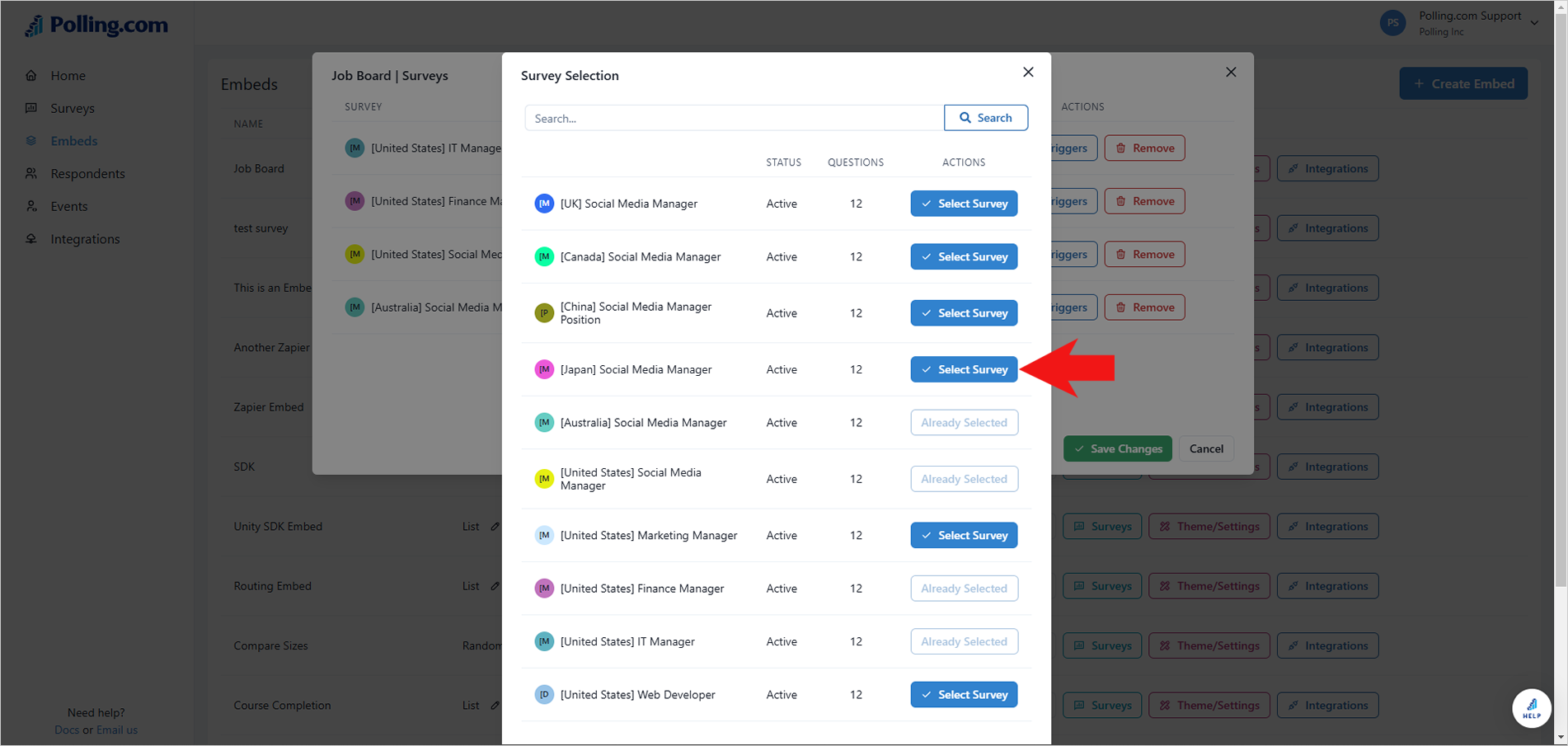Click Already Selected for United States Social Media Manager
1568x746 pixels.
click(964, 479)
